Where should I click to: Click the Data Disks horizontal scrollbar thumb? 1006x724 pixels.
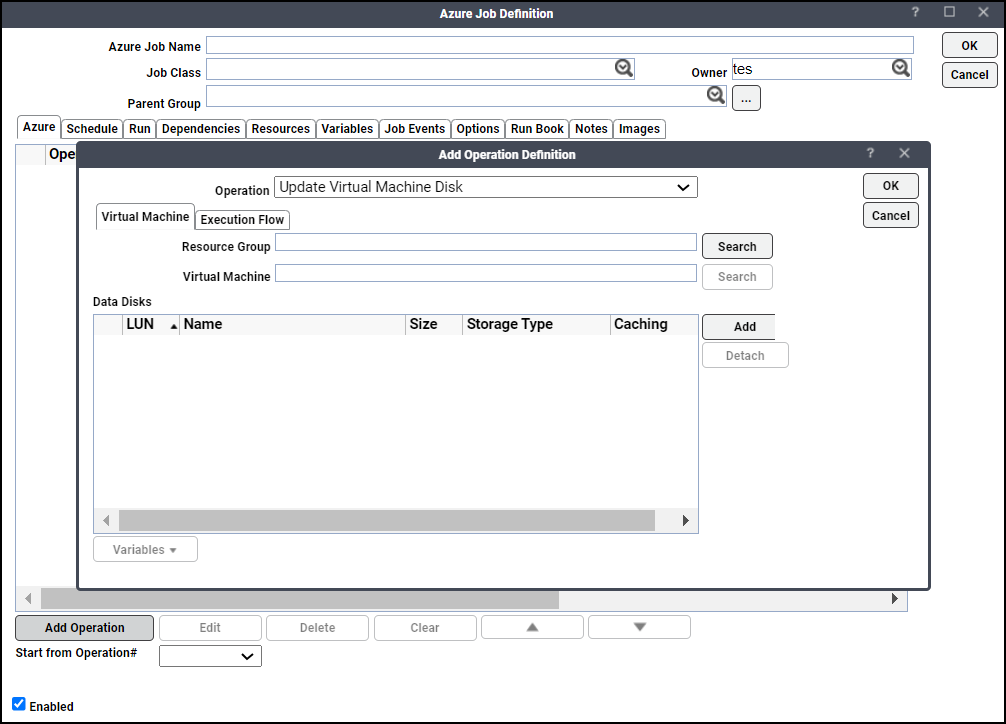387,521
